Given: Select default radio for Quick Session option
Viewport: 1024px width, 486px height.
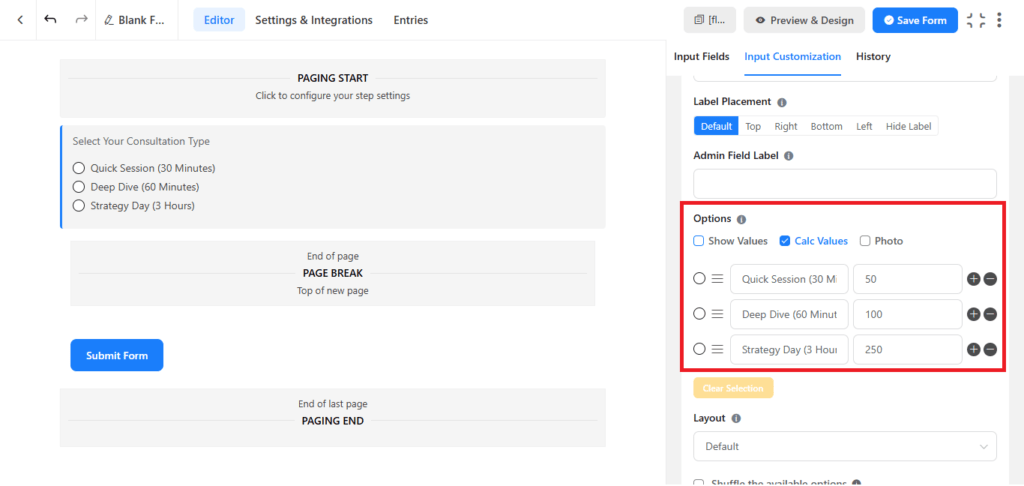Looking at the screenshot, I should click(699, 279).
